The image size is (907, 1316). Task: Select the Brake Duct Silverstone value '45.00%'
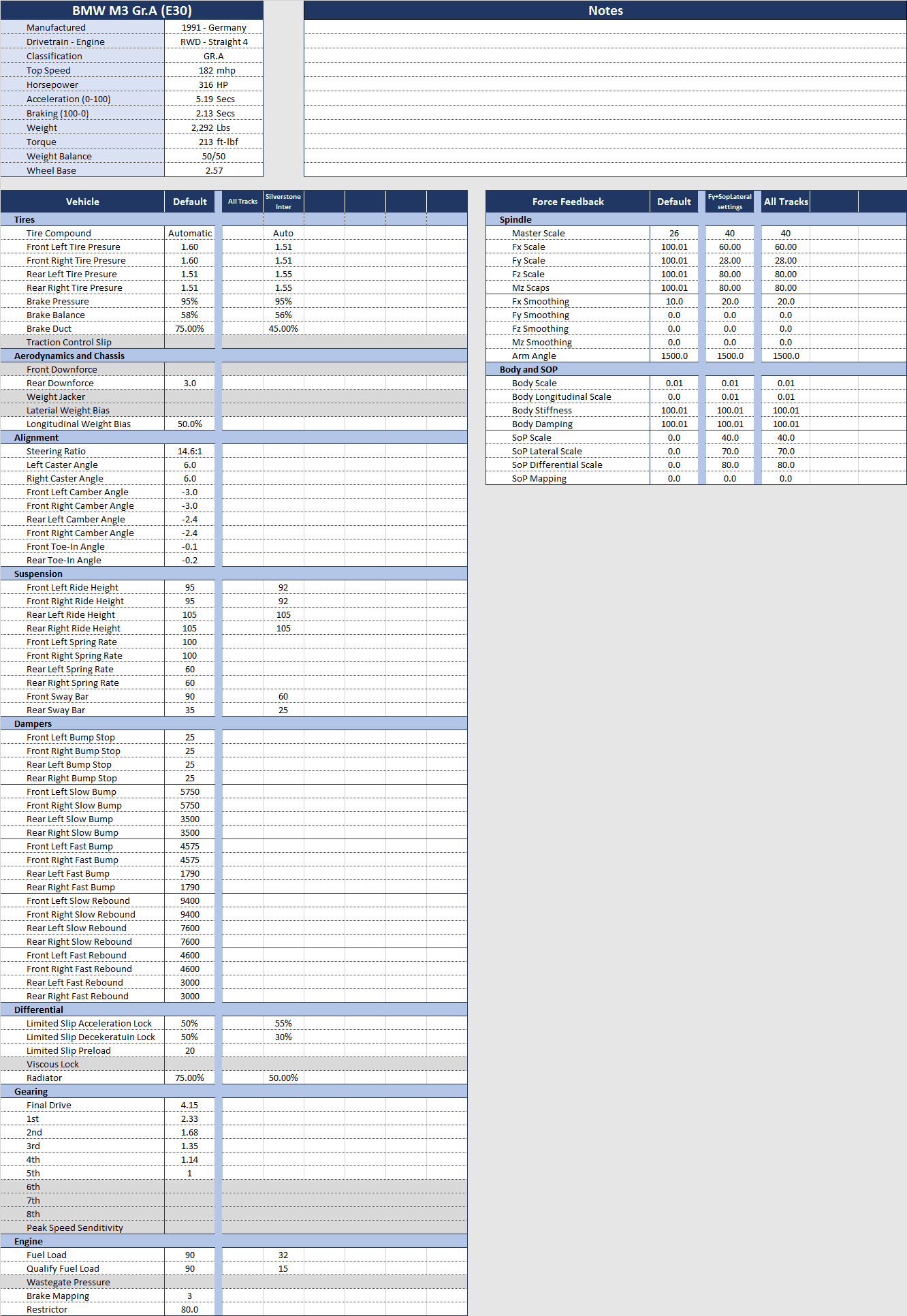coord(283,328)
